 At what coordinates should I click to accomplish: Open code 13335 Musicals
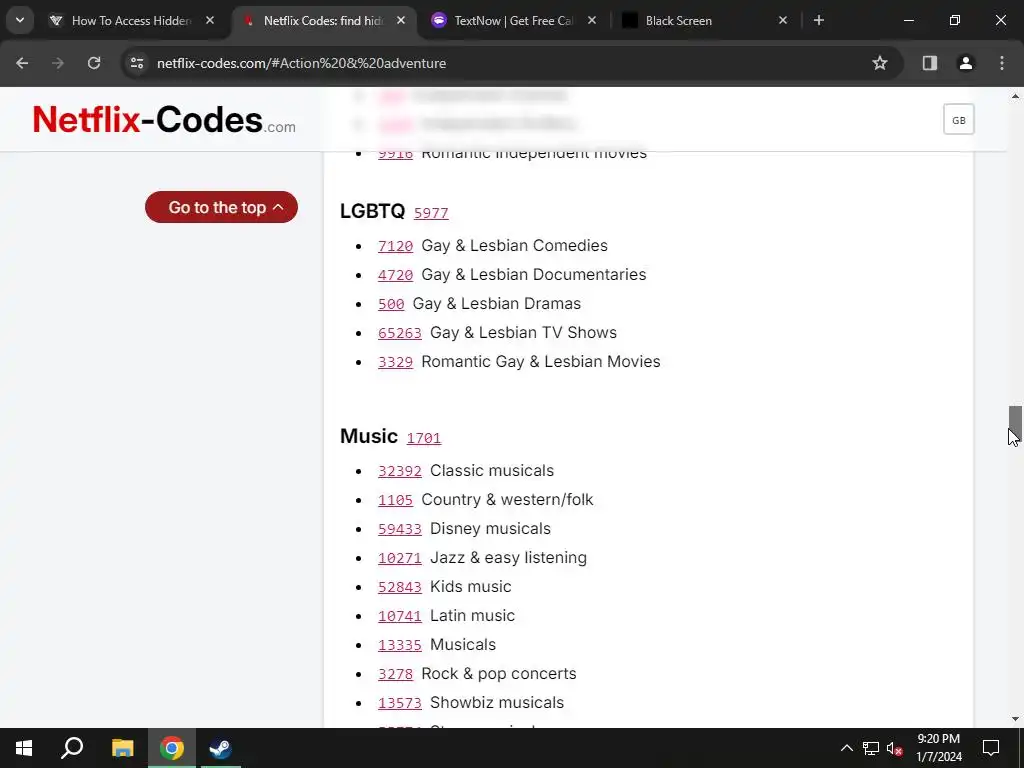tap(400, 645)
